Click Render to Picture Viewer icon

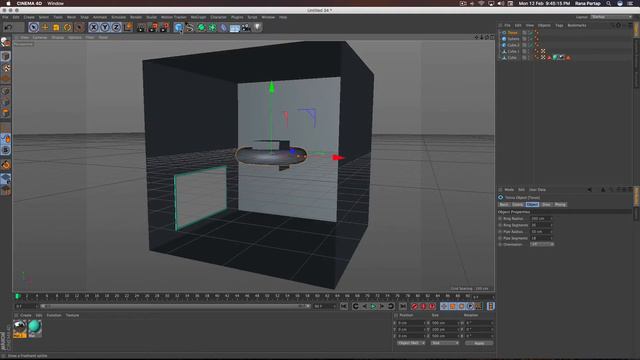tap(153, 27)
